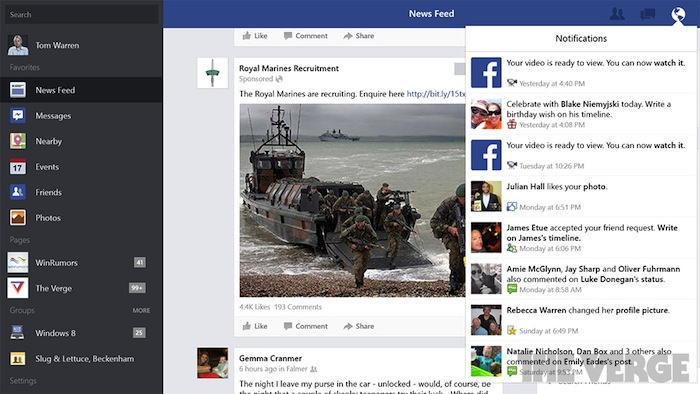Open Rebecca Warren profile picture notification
The width and height of the screenshot is (700, 394).
[581, 320]
